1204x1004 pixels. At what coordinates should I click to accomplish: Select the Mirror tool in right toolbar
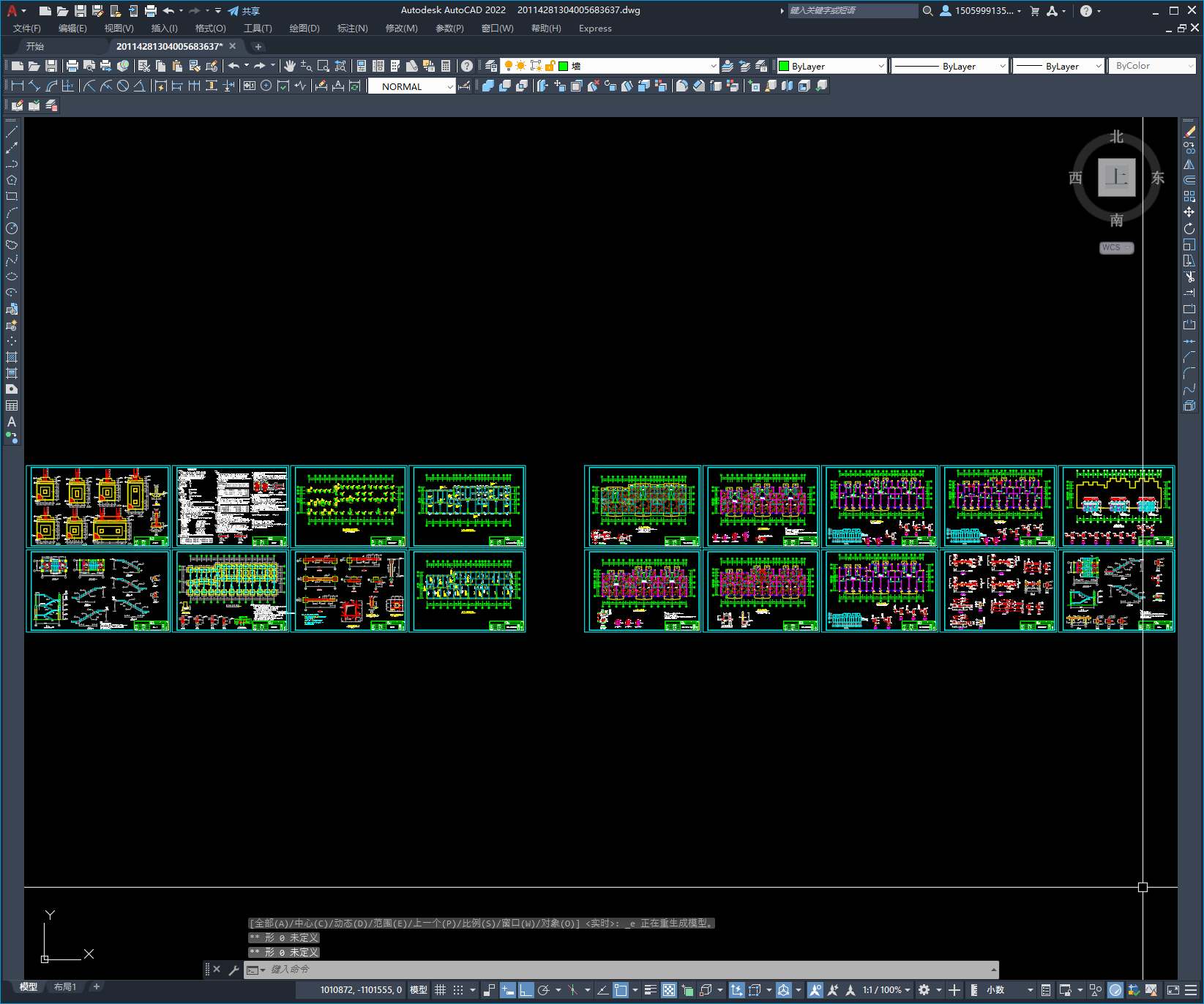pyautogui.click(x=1189, y=164)
